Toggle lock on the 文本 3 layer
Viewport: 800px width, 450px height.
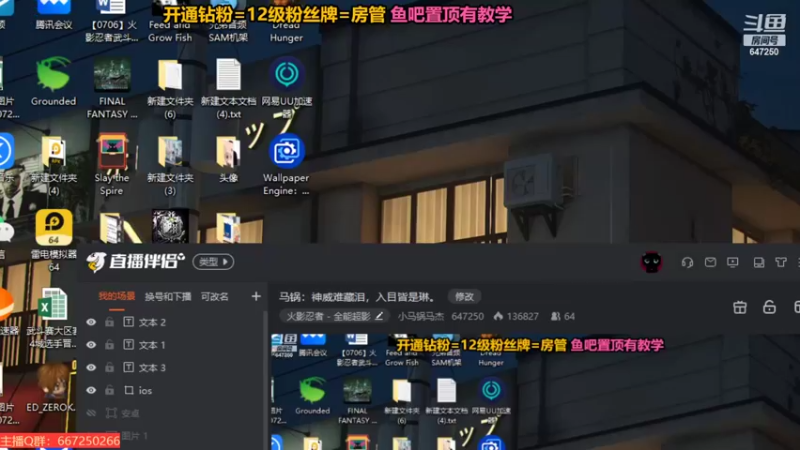[109, 367]
